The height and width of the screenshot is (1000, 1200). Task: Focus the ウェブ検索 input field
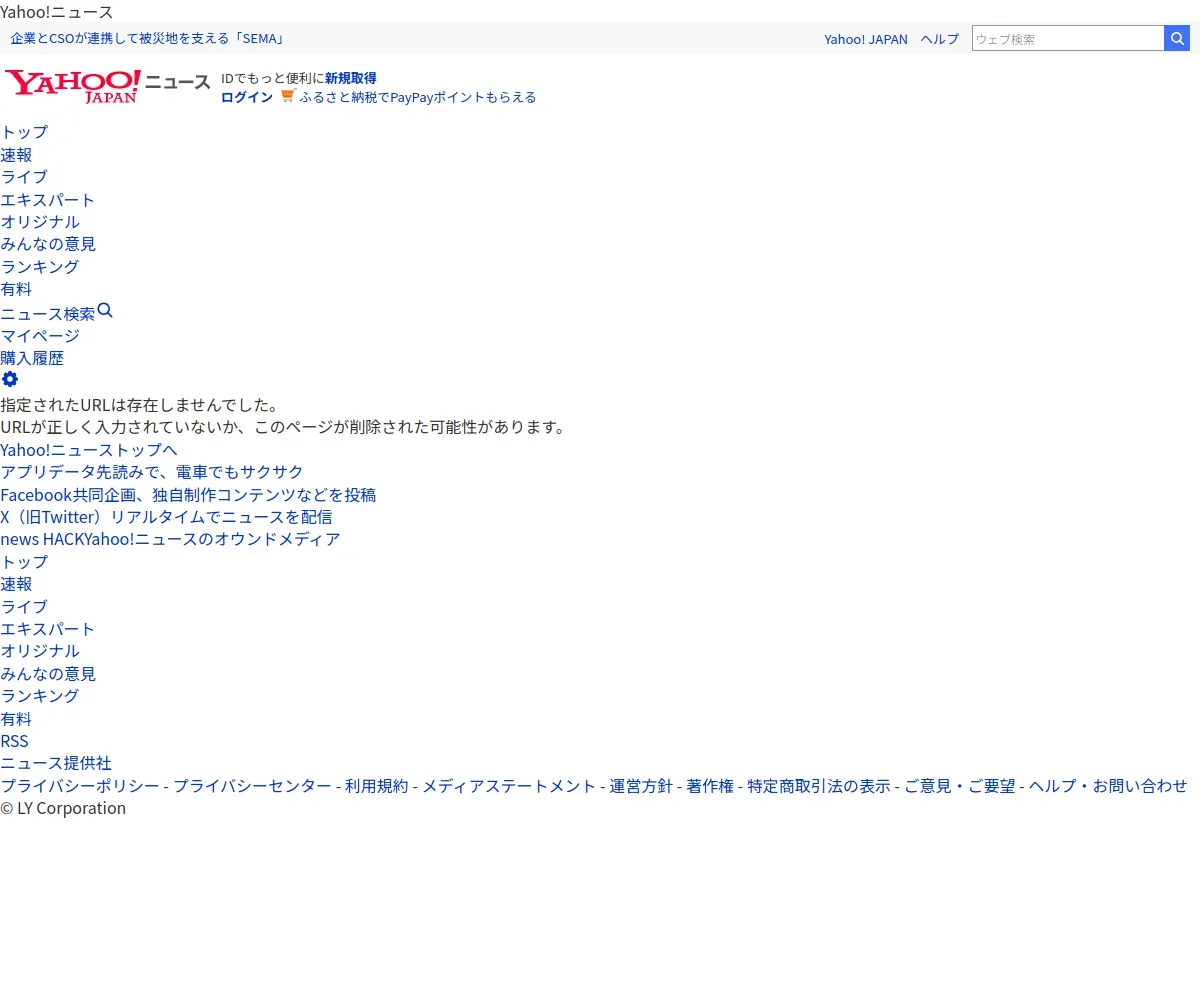(1068, 38)
